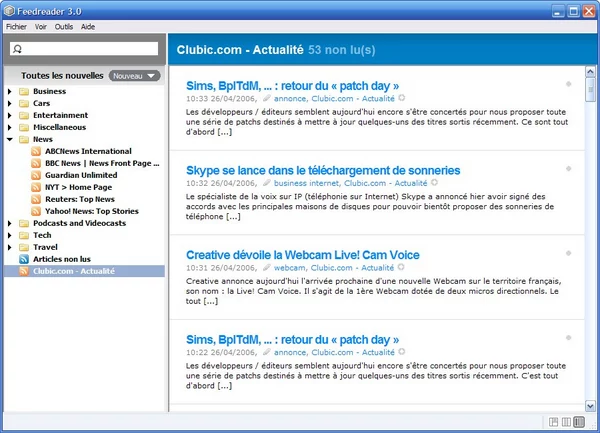The width and height of the screenshot is (600, 433).
Task: Click circle icon after feed name, Creative article
Action: click(401, 267)
